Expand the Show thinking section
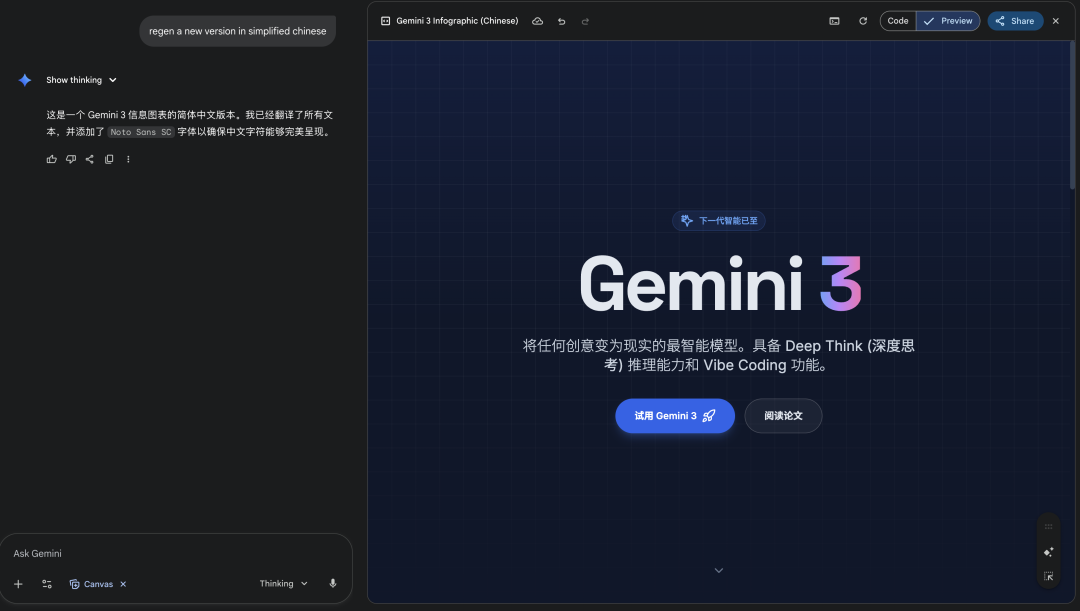 pos(81,80)
